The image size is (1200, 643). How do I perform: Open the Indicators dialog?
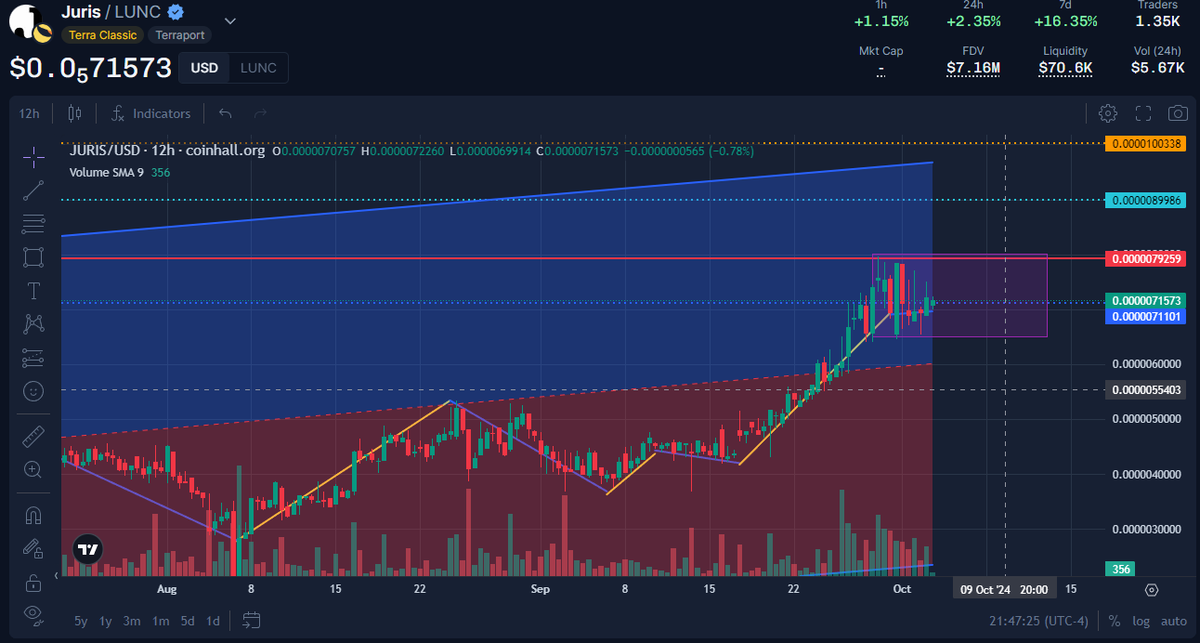pyautogui.click(x=151, y=113)
